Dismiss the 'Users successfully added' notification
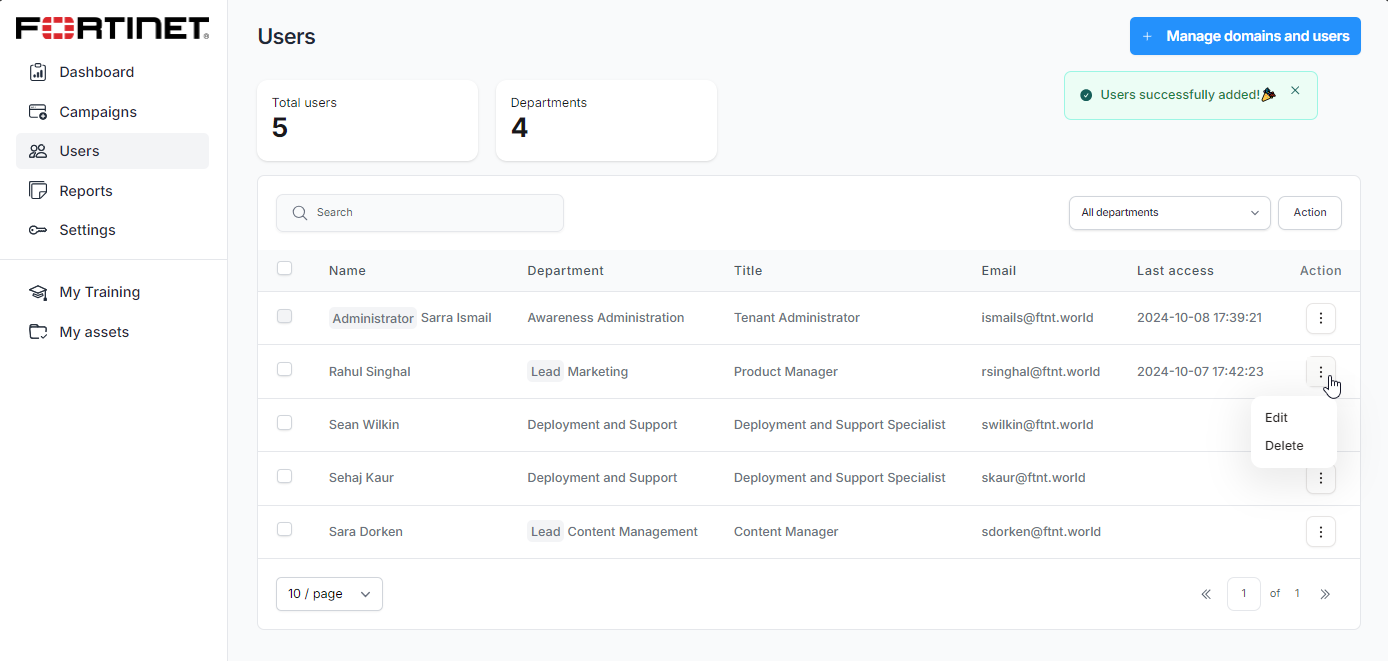 (1295, 90)
